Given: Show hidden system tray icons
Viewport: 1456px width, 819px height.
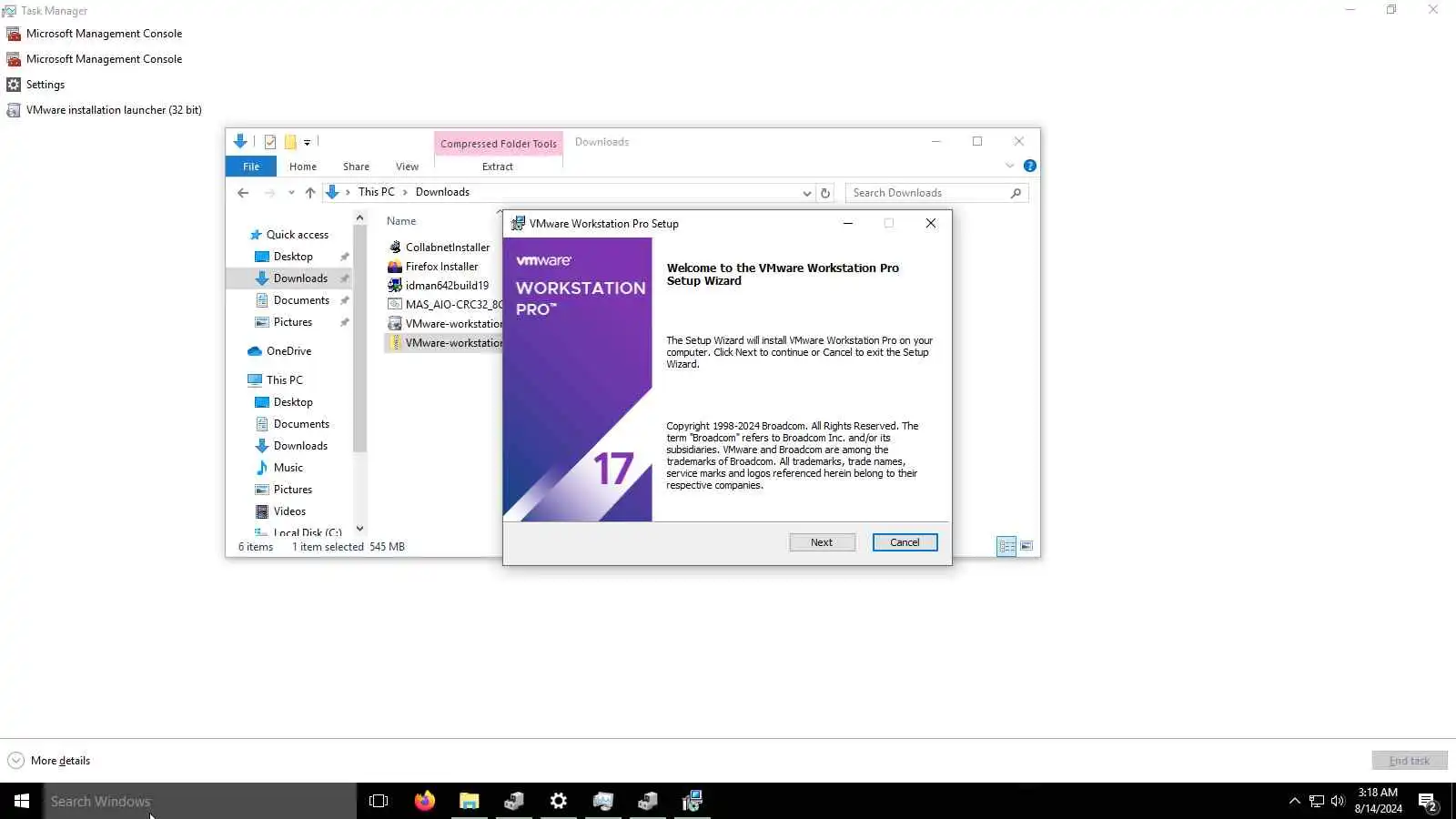Looking at the screenshot, I should pyautogui.click(x=1294, y=801).
